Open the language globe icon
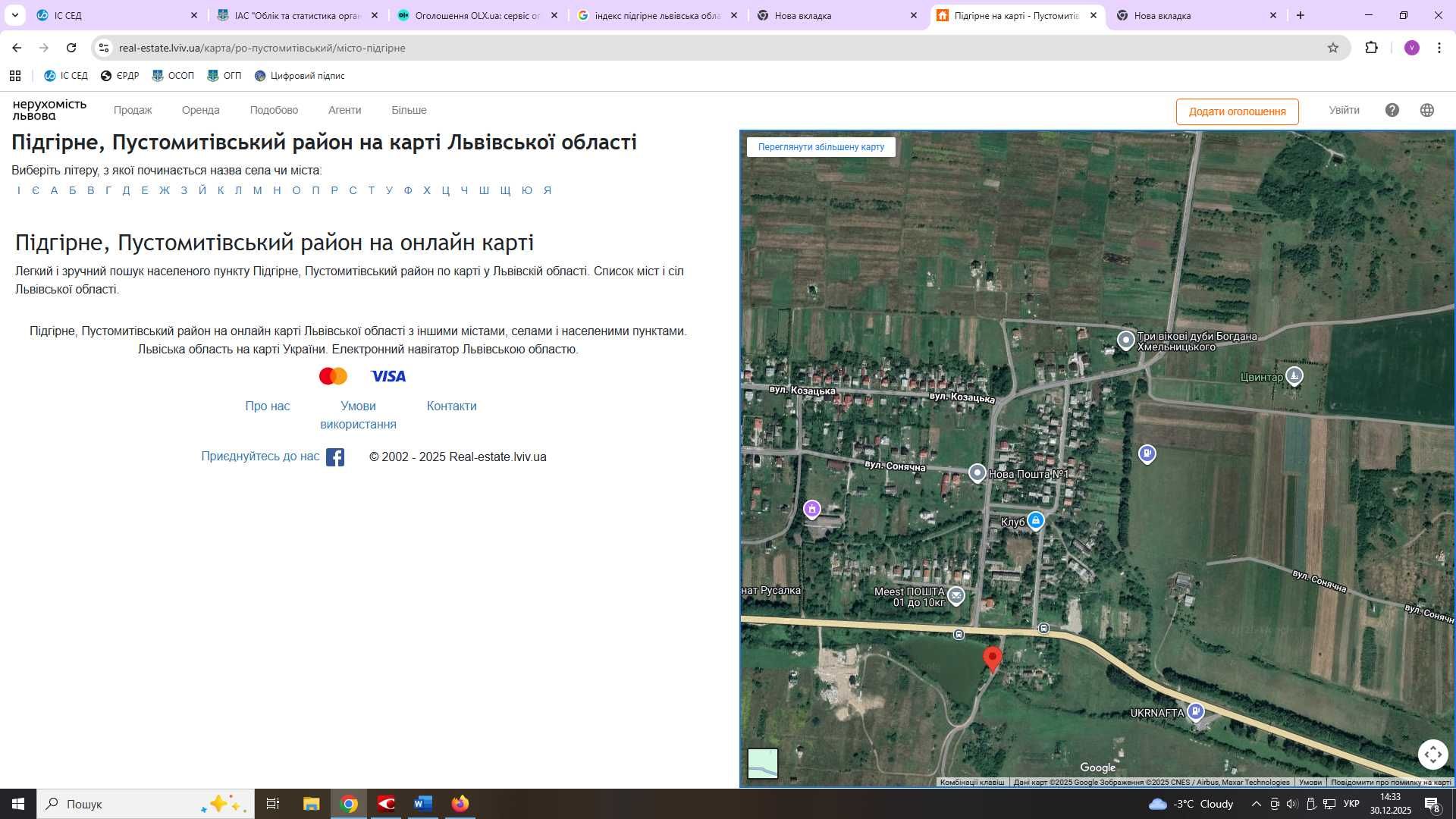1456x819 pixels. [1426, 110]
